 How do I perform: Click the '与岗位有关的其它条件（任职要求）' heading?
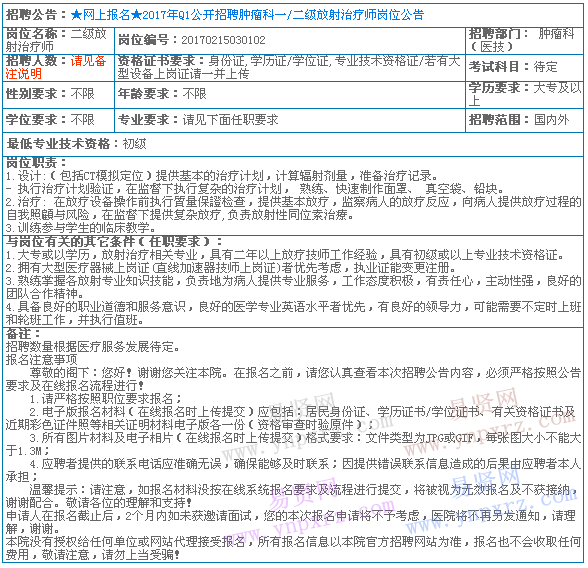click(114, 241)
